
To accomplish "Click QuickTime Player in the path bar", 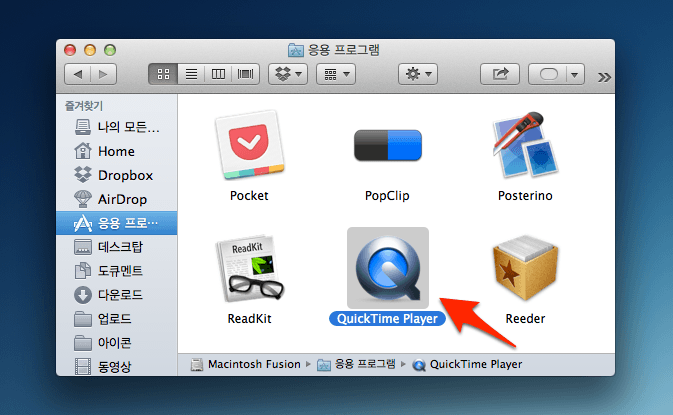I will pyautogui.click(x=467, y=364).
